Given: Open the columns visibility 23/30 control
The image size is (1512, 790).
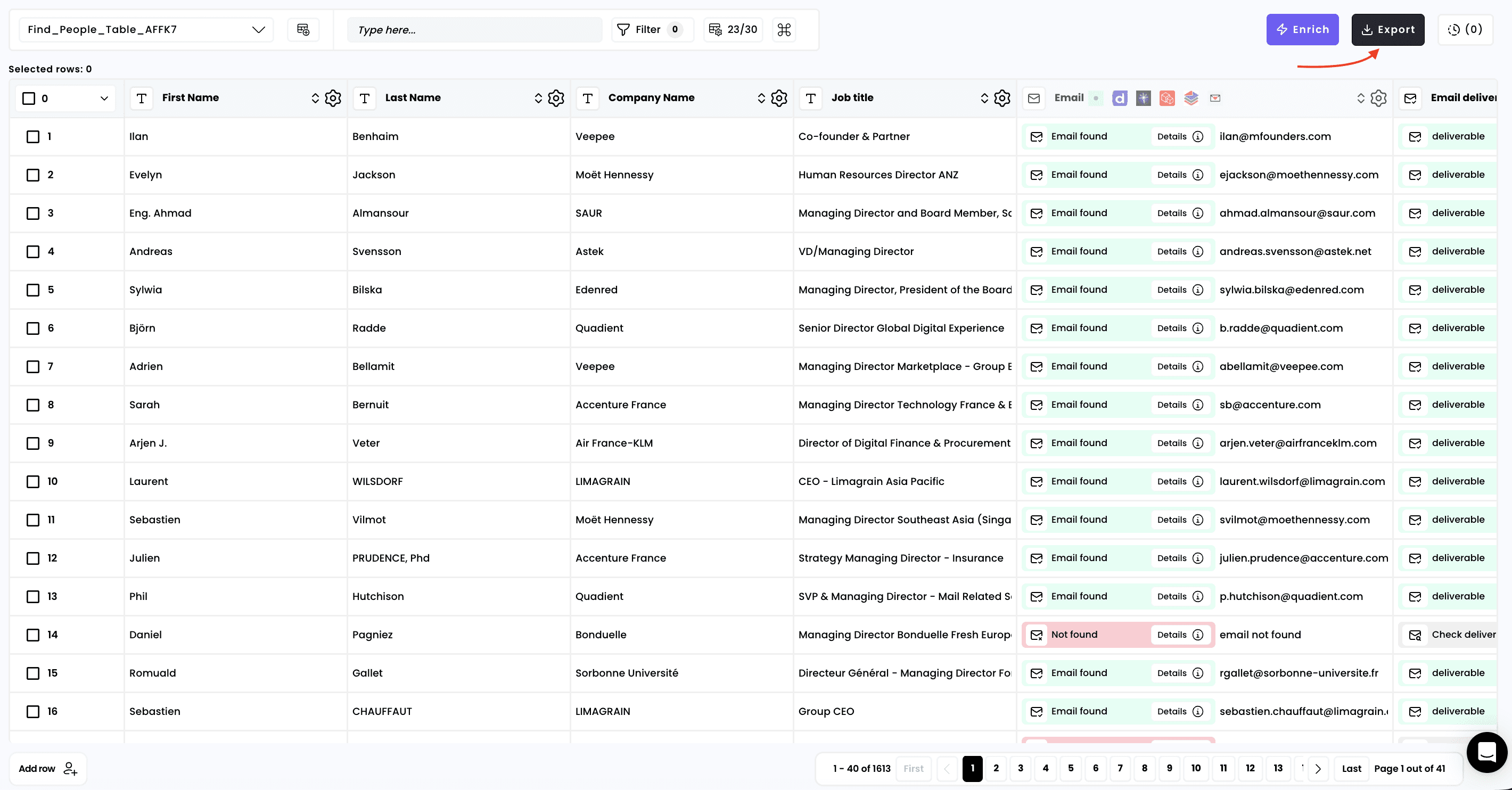Looking at the screenshot, I should click(x=733, y=29).
